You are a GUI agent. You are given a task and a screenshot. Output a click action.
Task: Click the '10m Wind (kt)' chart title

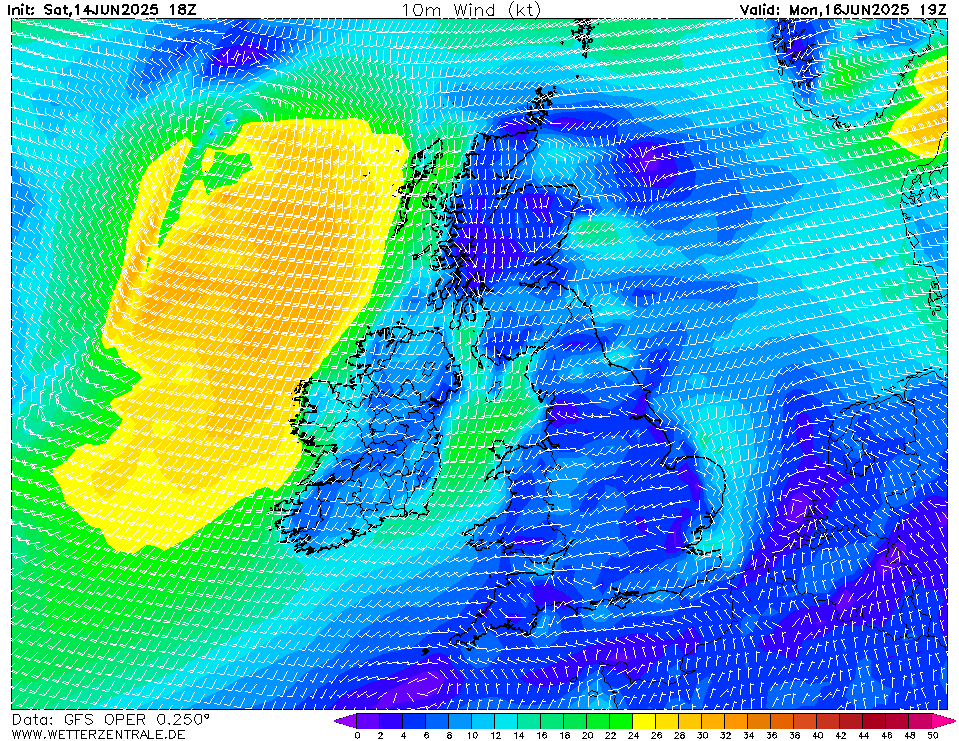coord(471,9)
